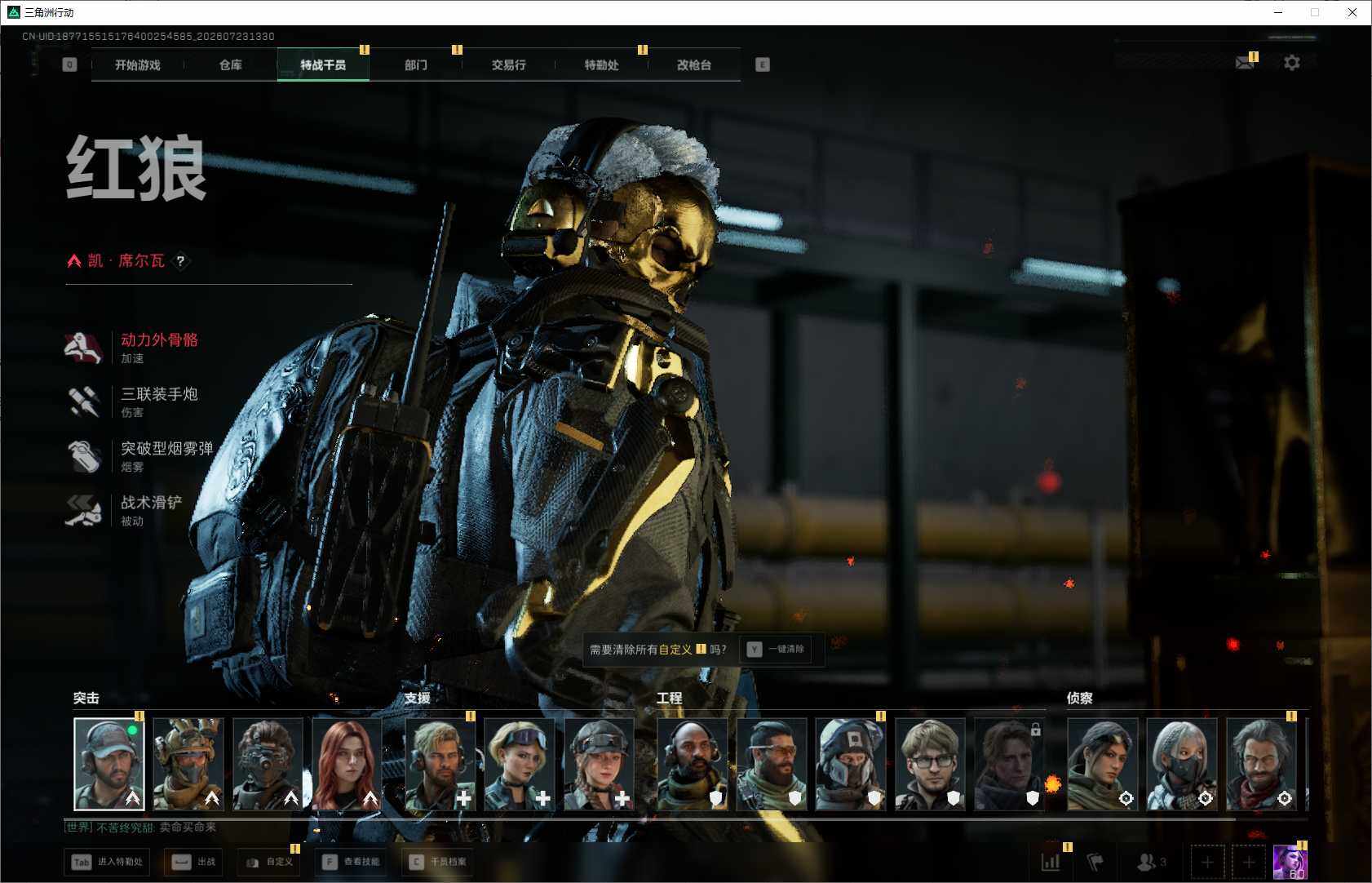Click the flag icon in bottom bar
1372x883 pixels.
click(1095, 862)
